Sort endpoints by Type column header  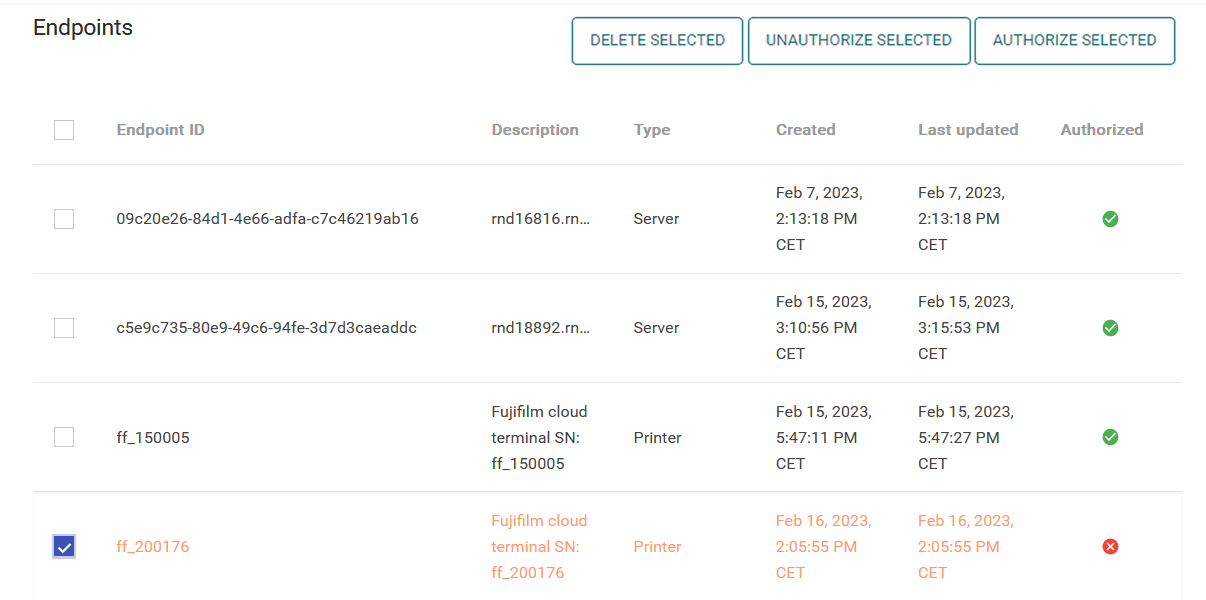652,130
